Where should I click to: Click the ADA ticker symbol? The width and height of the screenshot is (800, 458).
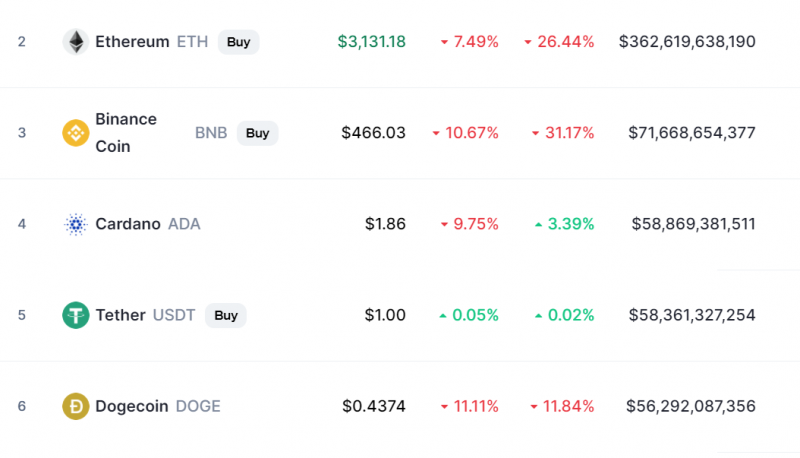pyautogui.click(x=184, y=224)
